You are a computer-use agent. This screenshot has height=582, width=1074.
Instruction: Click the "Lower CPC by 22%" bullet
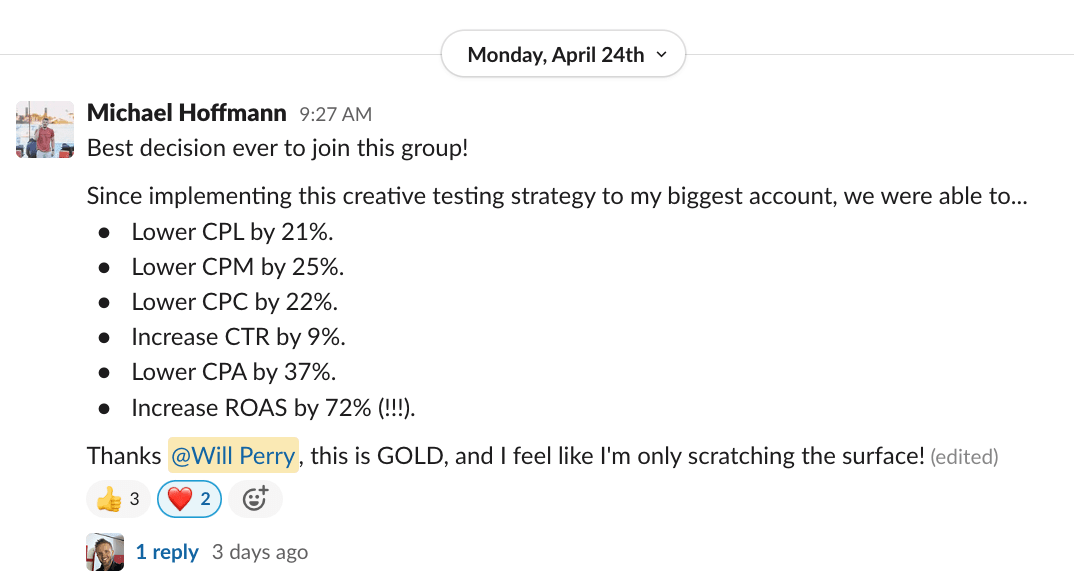[x=234, y=302]
